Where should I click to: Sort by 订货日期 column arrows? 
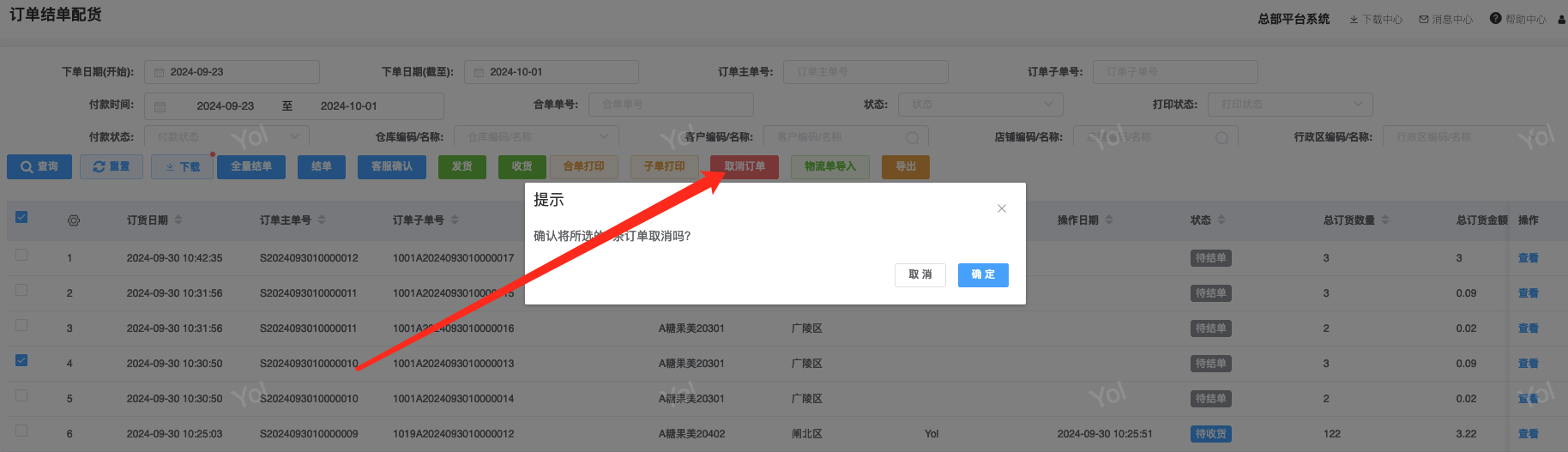tap(178, 220)
